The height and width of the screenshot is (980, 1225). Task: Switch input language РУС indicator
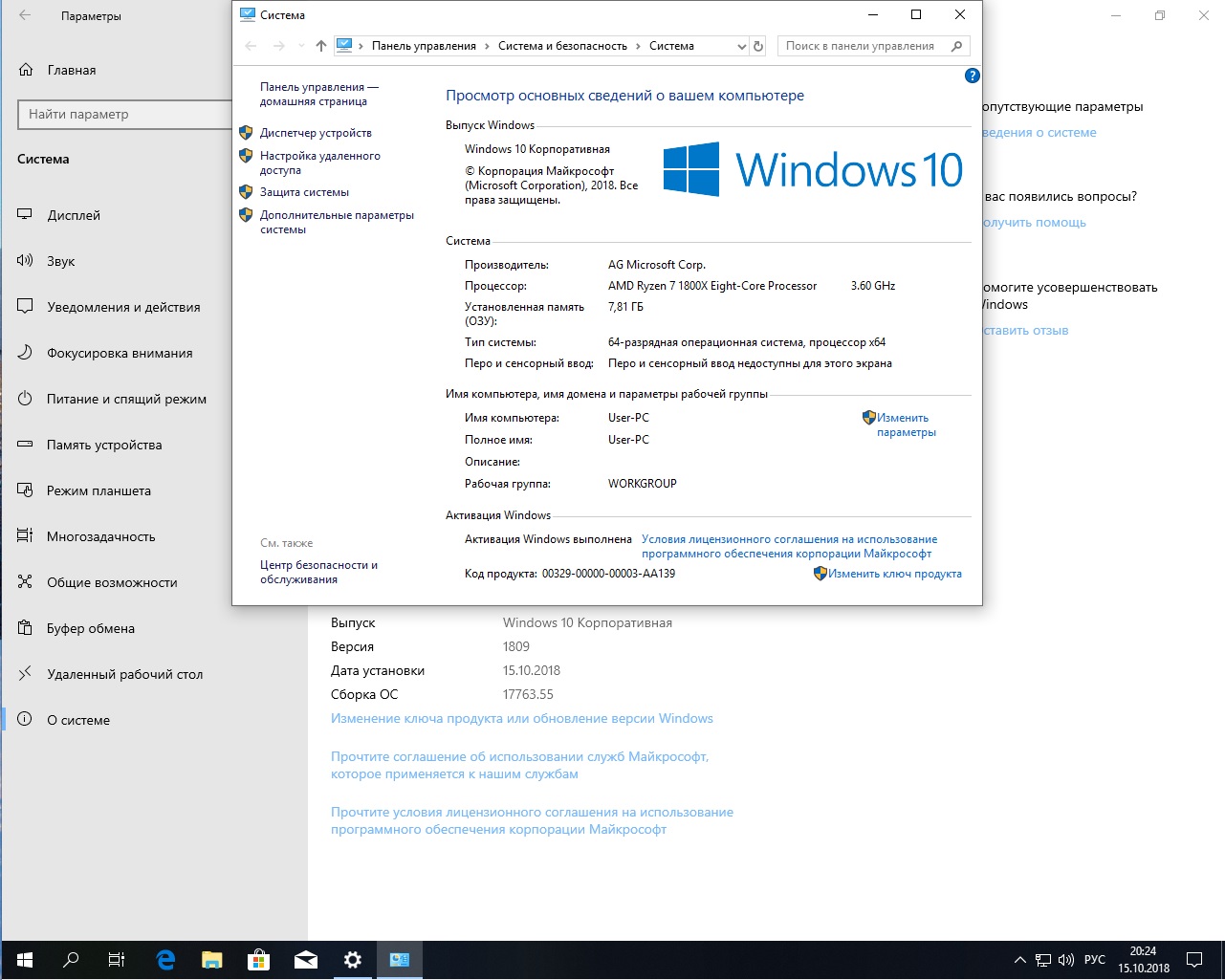coord(1096,960)
